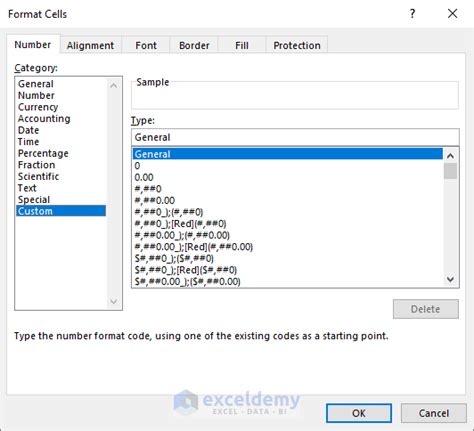Click the format list scroll down arrow

[450, 279]
